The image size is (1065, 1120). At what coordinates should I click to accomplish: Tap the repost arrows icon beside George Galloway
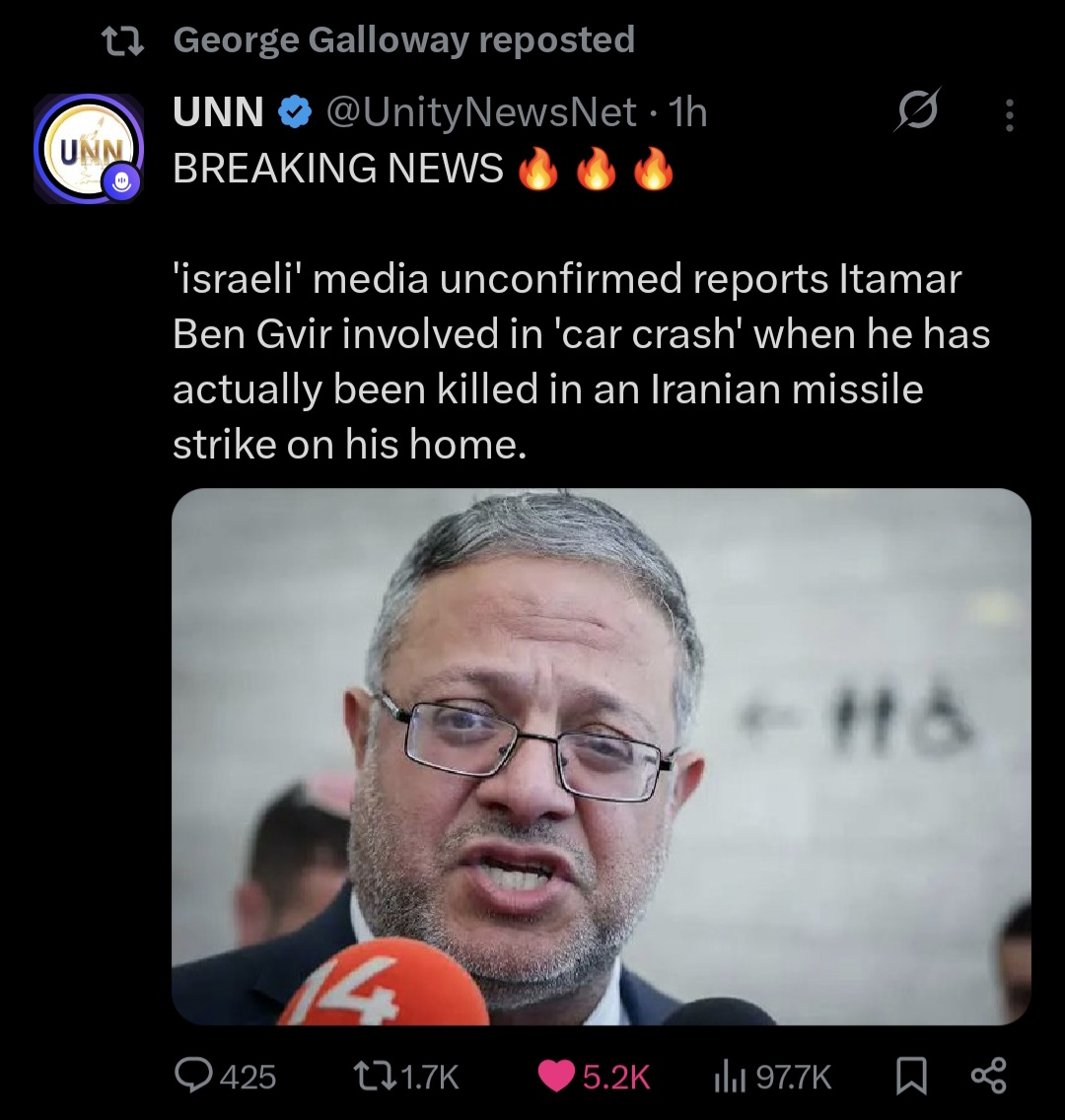pyautogui.click(x=124, y=40)
